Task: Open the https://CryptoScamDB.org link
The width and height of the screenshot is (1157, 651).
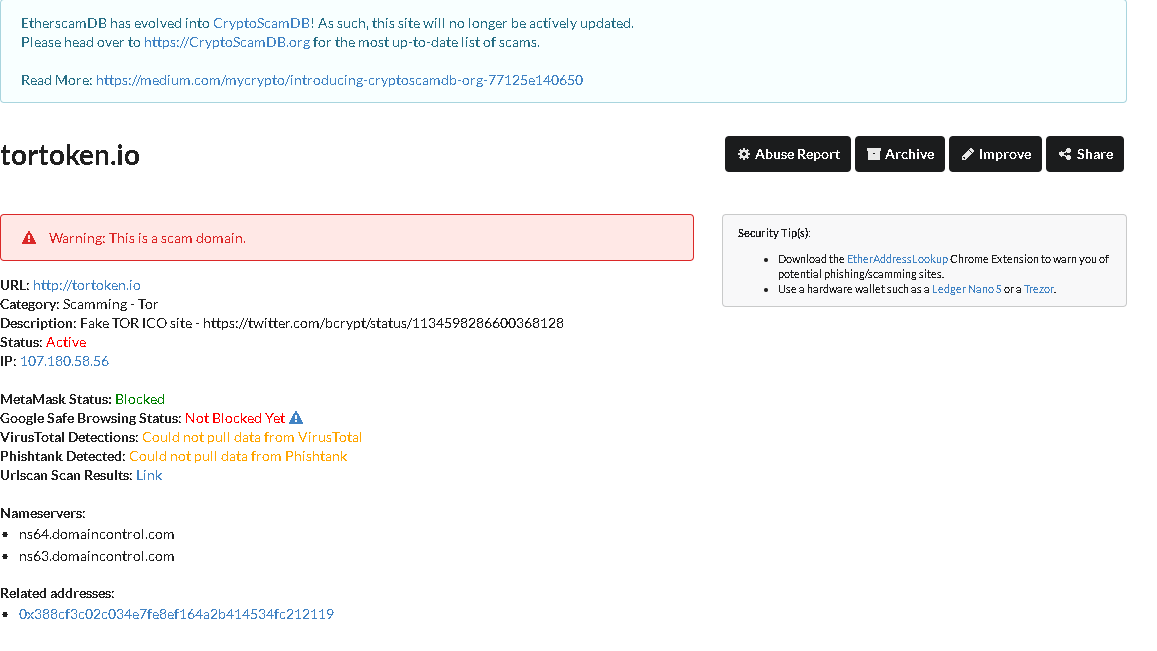Action: click(227, 43)
